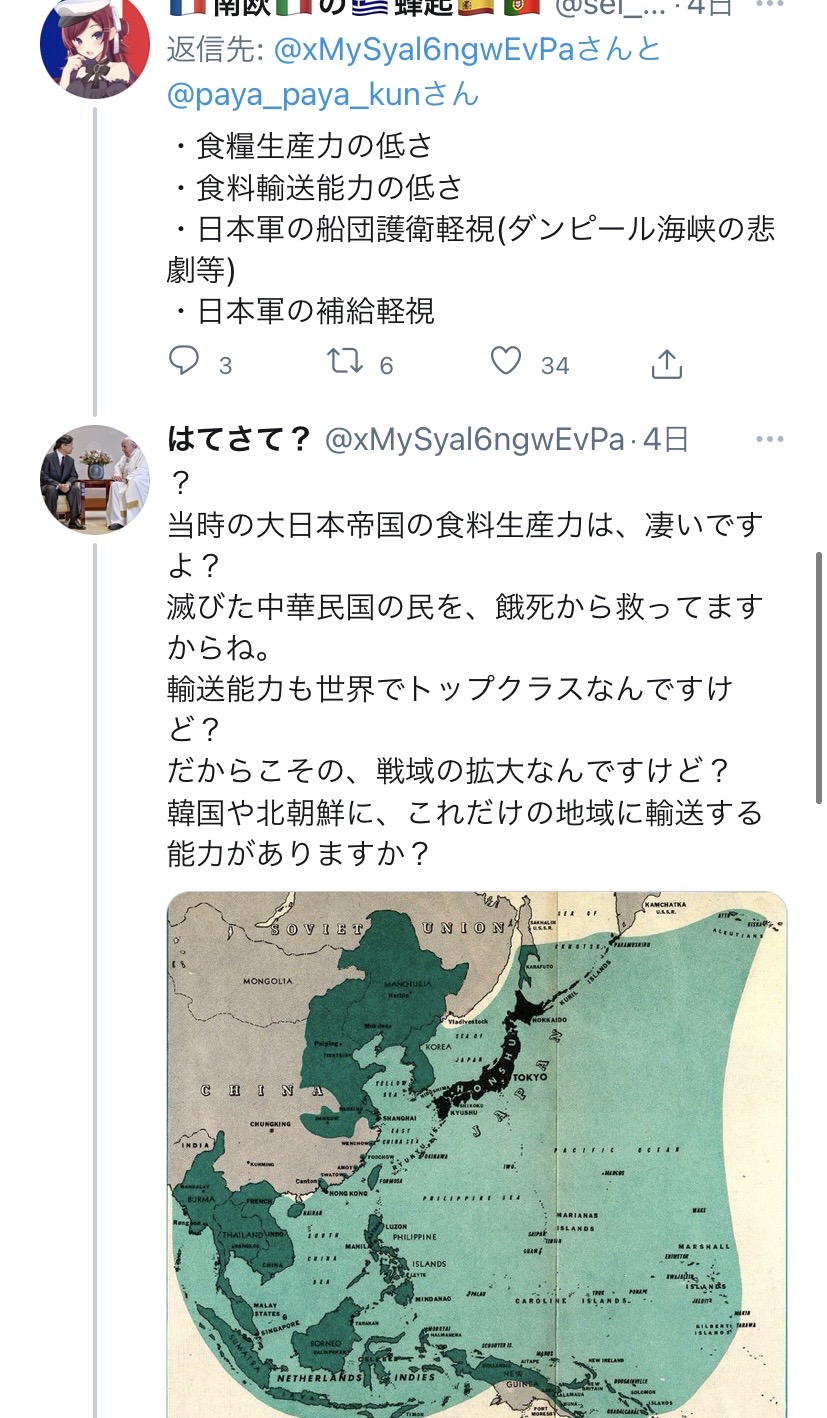Tap the はてさて？ display name

tap(241, 440)
